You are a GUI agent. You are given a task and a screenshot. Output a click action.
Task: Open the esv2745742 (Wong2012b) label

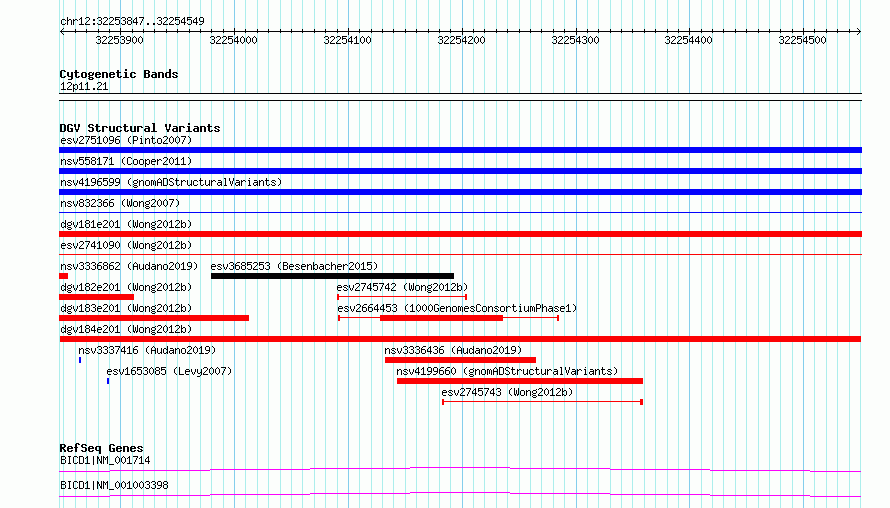point(402,287)
